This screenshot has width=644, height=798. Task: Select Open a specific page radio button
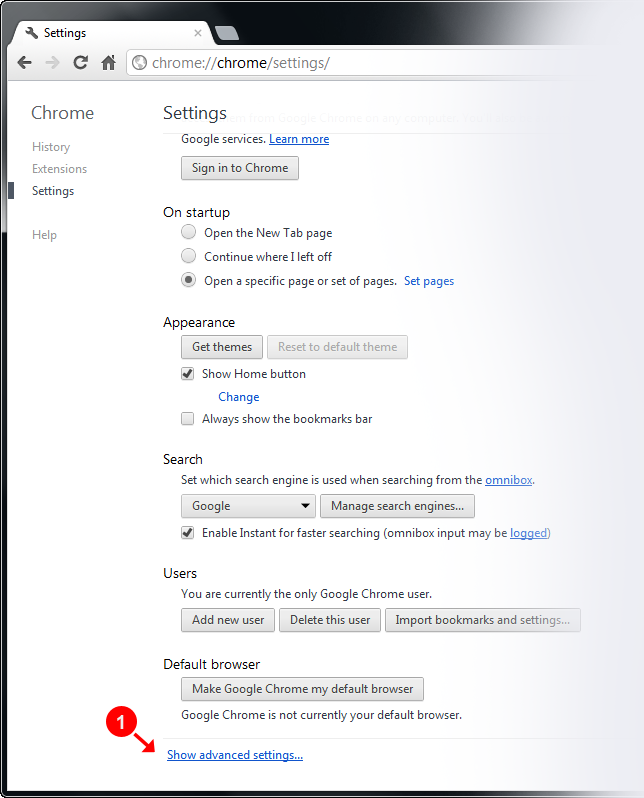[188, 280]
